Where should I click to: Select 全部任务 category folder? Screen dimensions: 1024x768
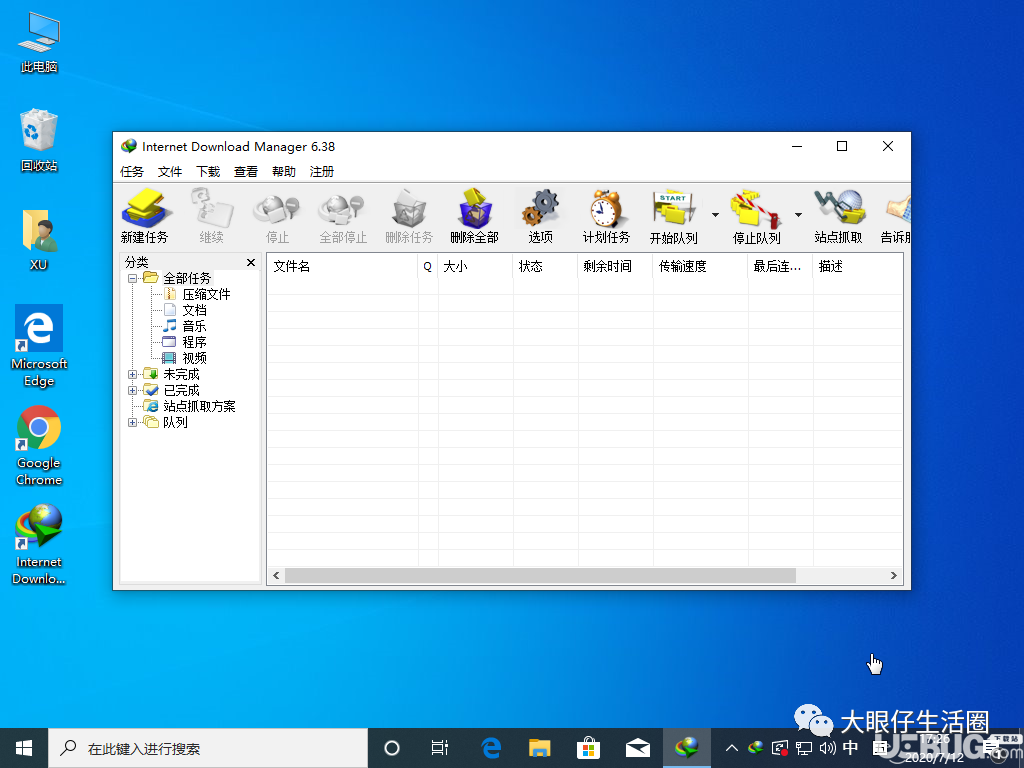178,278
